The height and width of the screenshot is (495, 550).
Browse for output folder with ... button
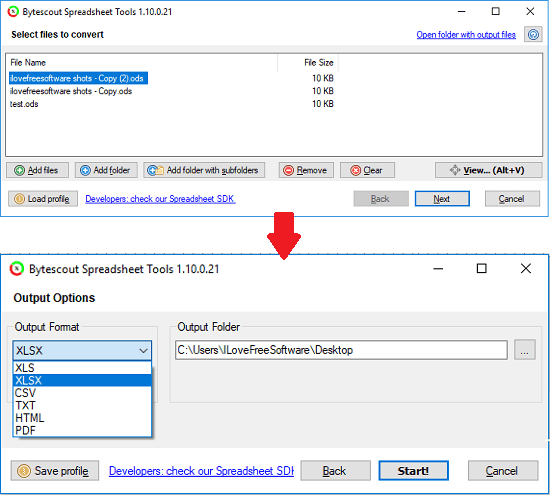pyautogui.click(x=525, y=350)
